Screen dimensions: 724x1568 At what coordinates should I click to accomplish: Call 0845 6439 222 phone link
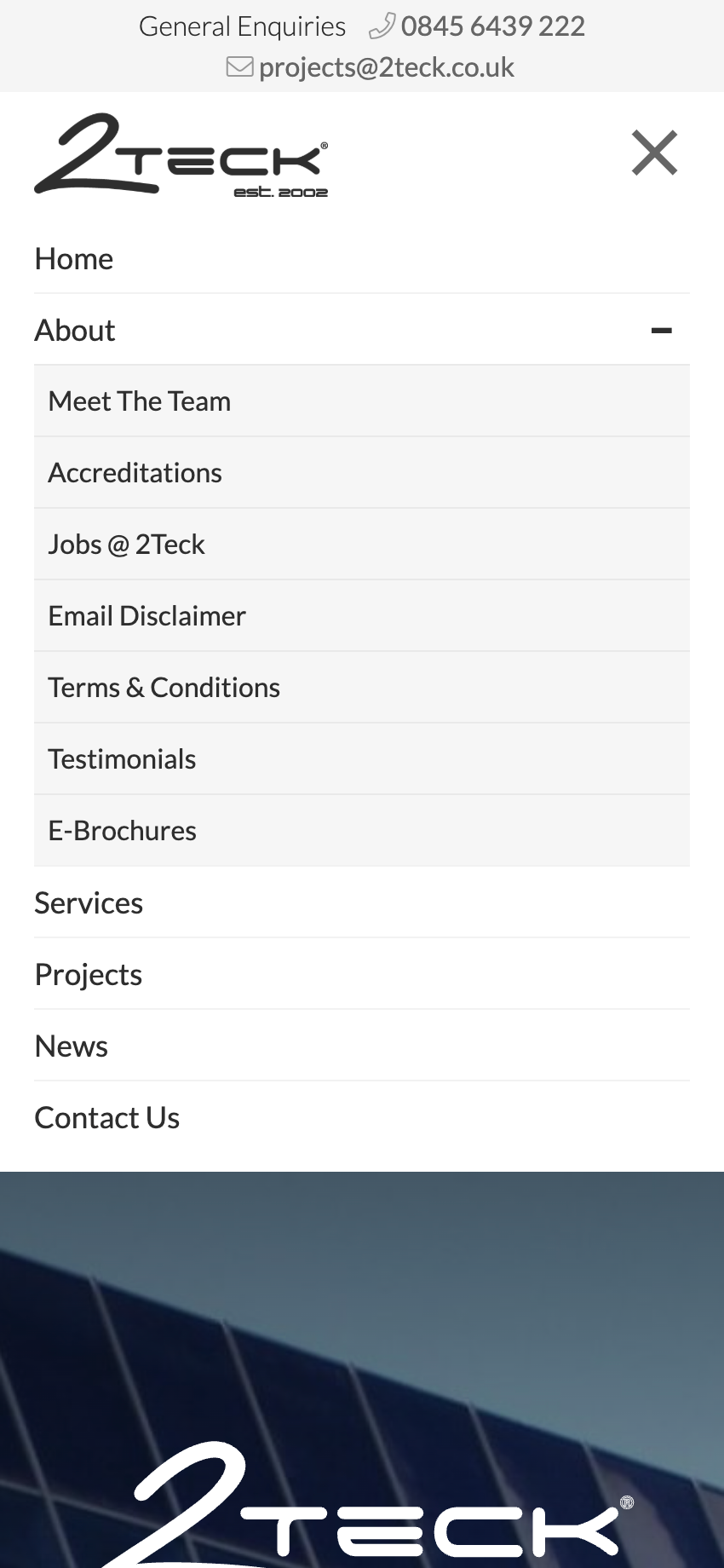pyautogui.click(x=492, y=26)
